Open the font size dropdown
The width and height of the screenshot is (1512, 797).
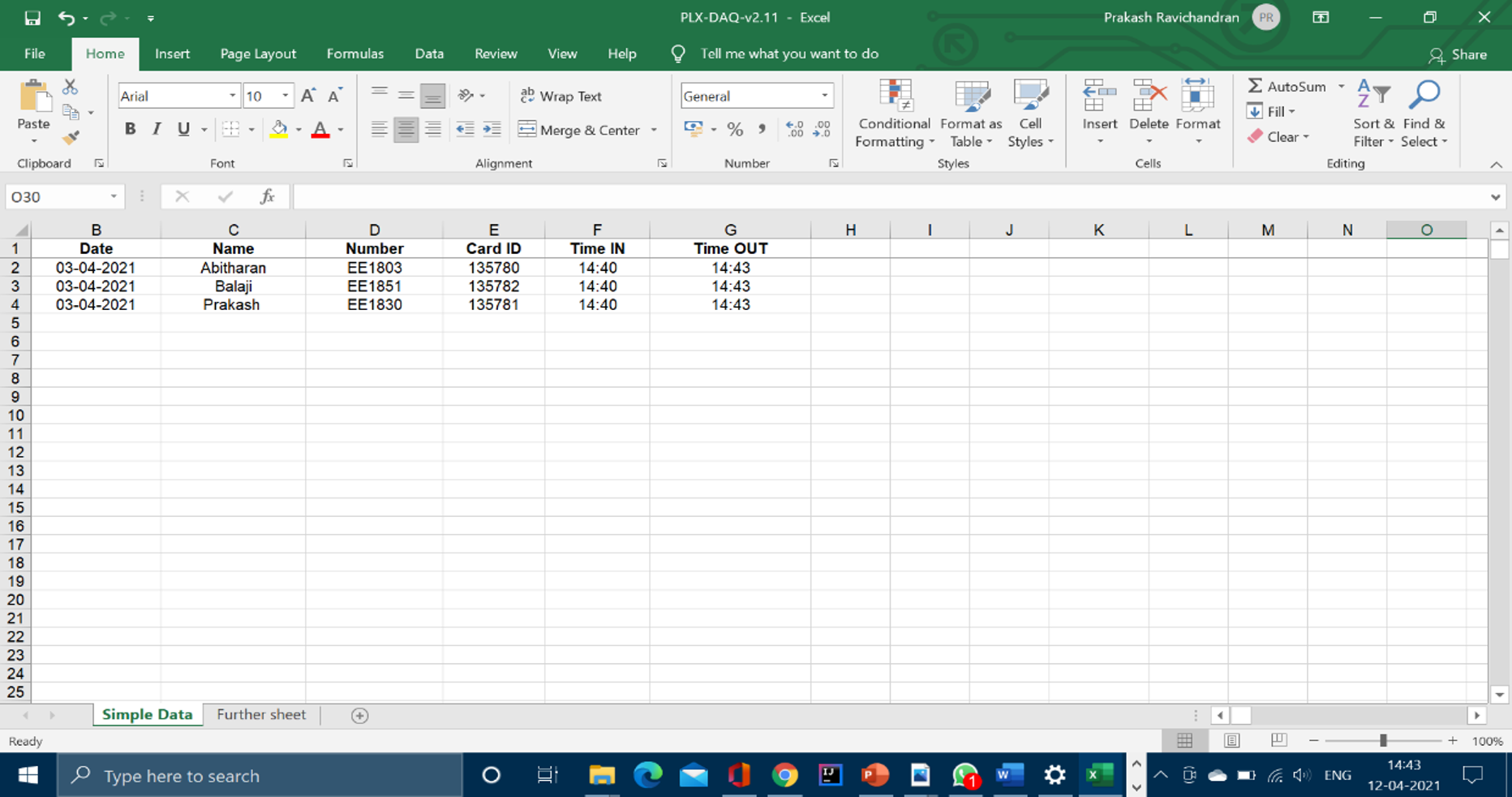tap(285, 96)
